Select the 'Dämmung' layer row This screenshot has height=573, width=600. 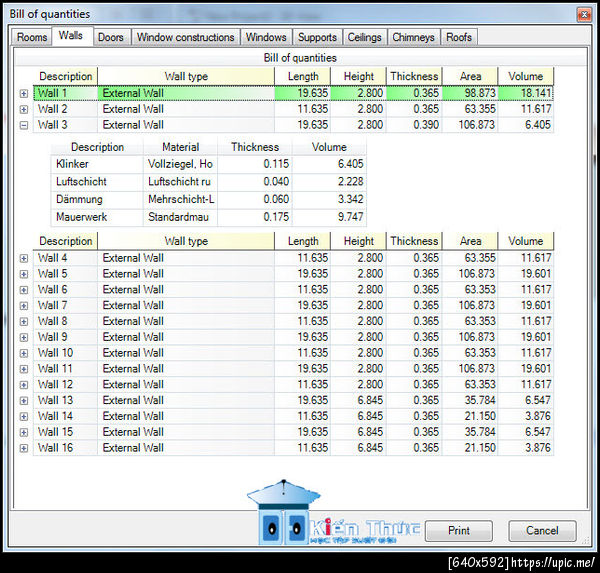click(209, 199)
